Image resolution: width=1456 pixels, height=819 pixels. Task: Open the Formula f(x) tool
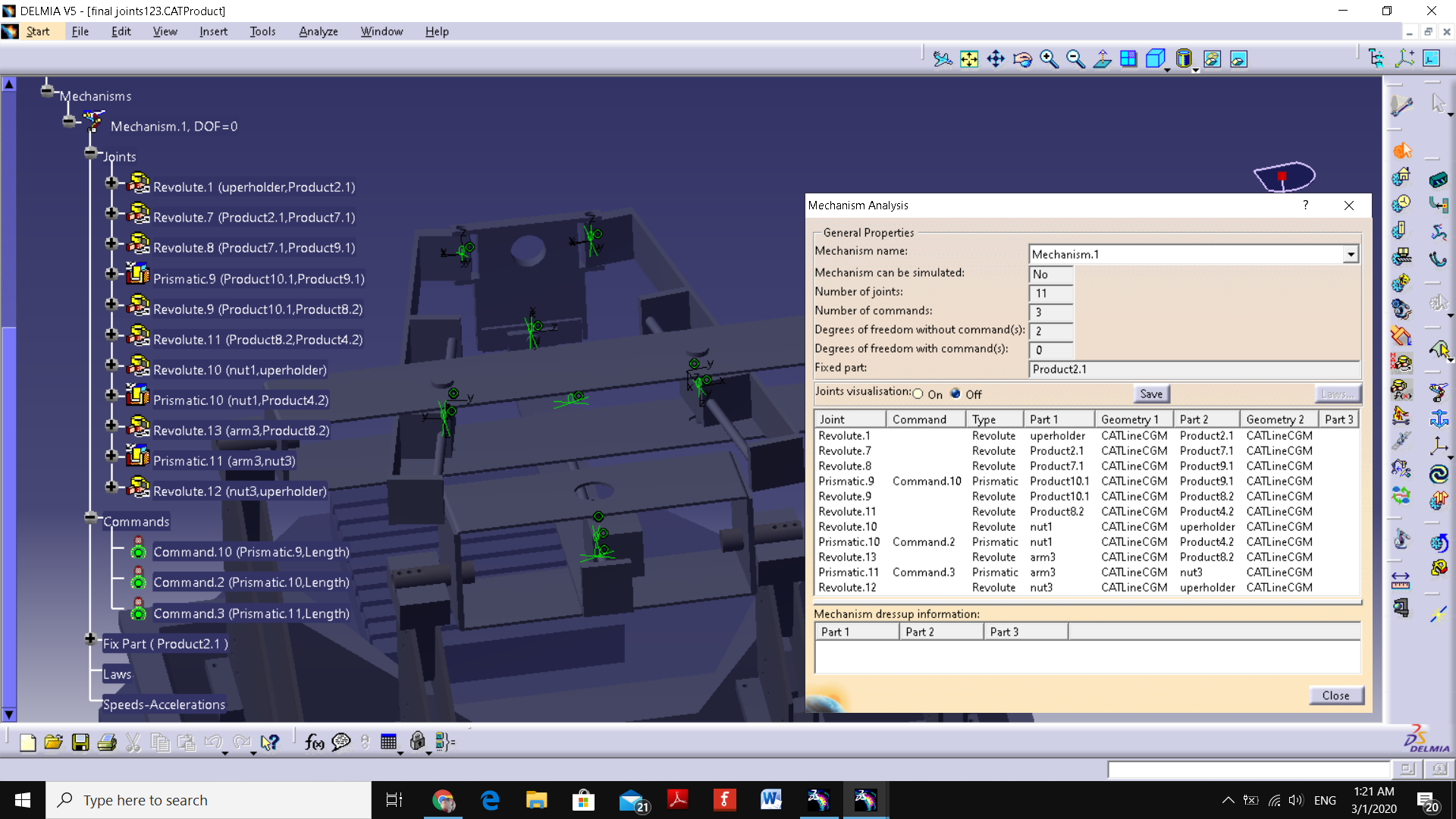(314, 742)
